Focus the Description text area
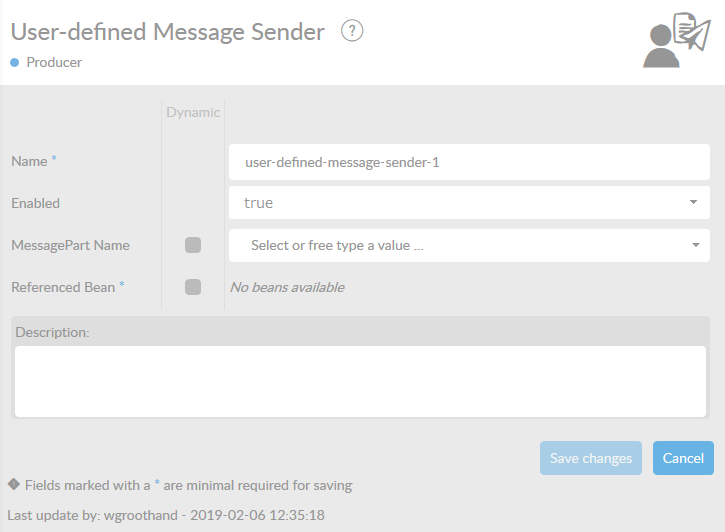 (x=360, y=381)
